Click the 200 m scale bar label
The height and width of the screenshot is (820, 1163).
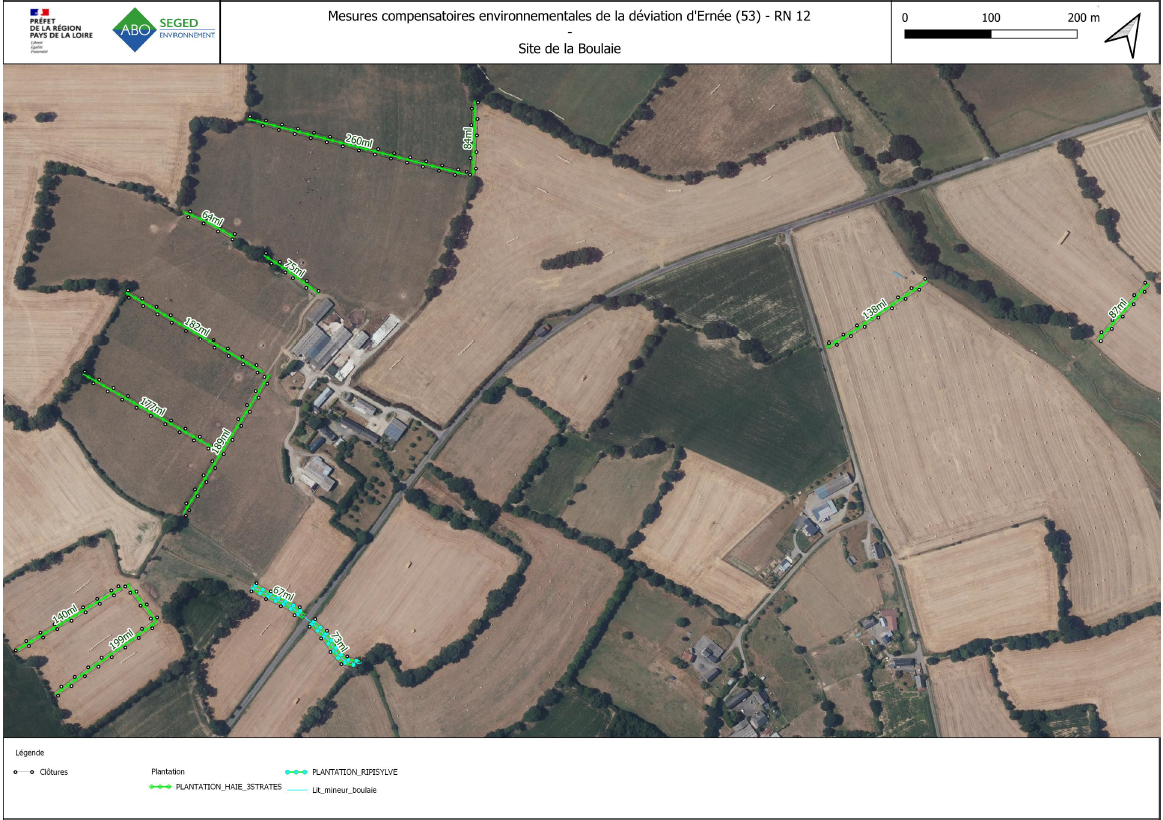1082,18
